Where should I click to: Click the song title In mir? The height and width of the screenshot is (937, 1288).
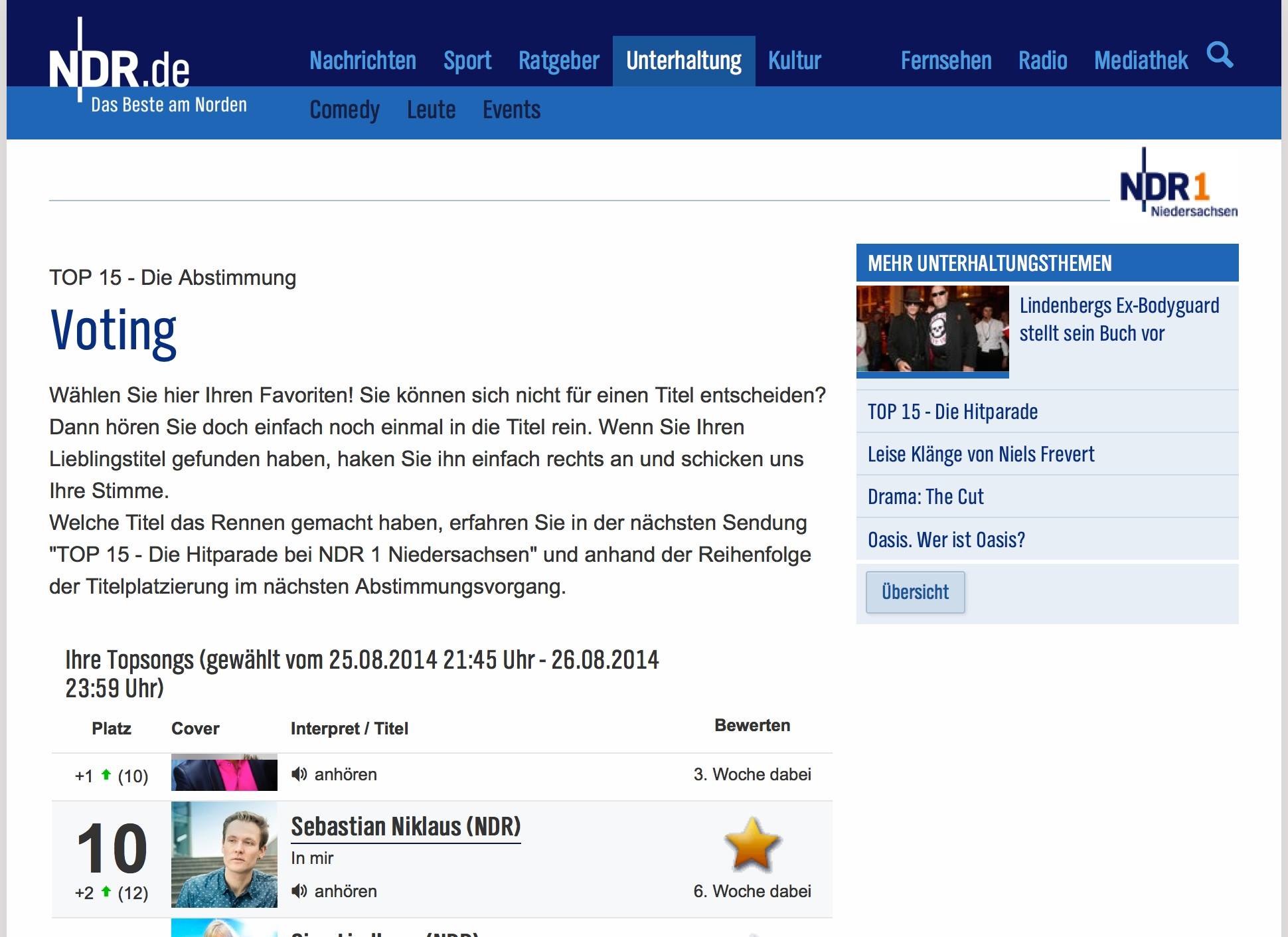312,858
